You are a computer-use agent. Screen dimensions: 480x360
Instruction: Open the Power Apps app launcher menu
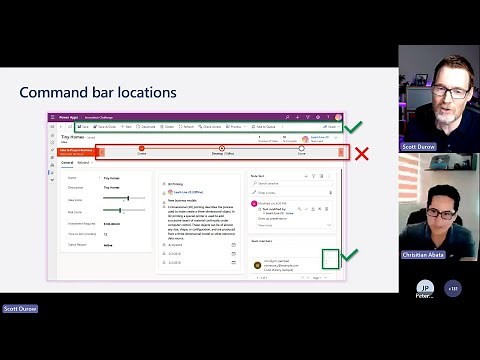pyautogui.click(x=52, y=117)
